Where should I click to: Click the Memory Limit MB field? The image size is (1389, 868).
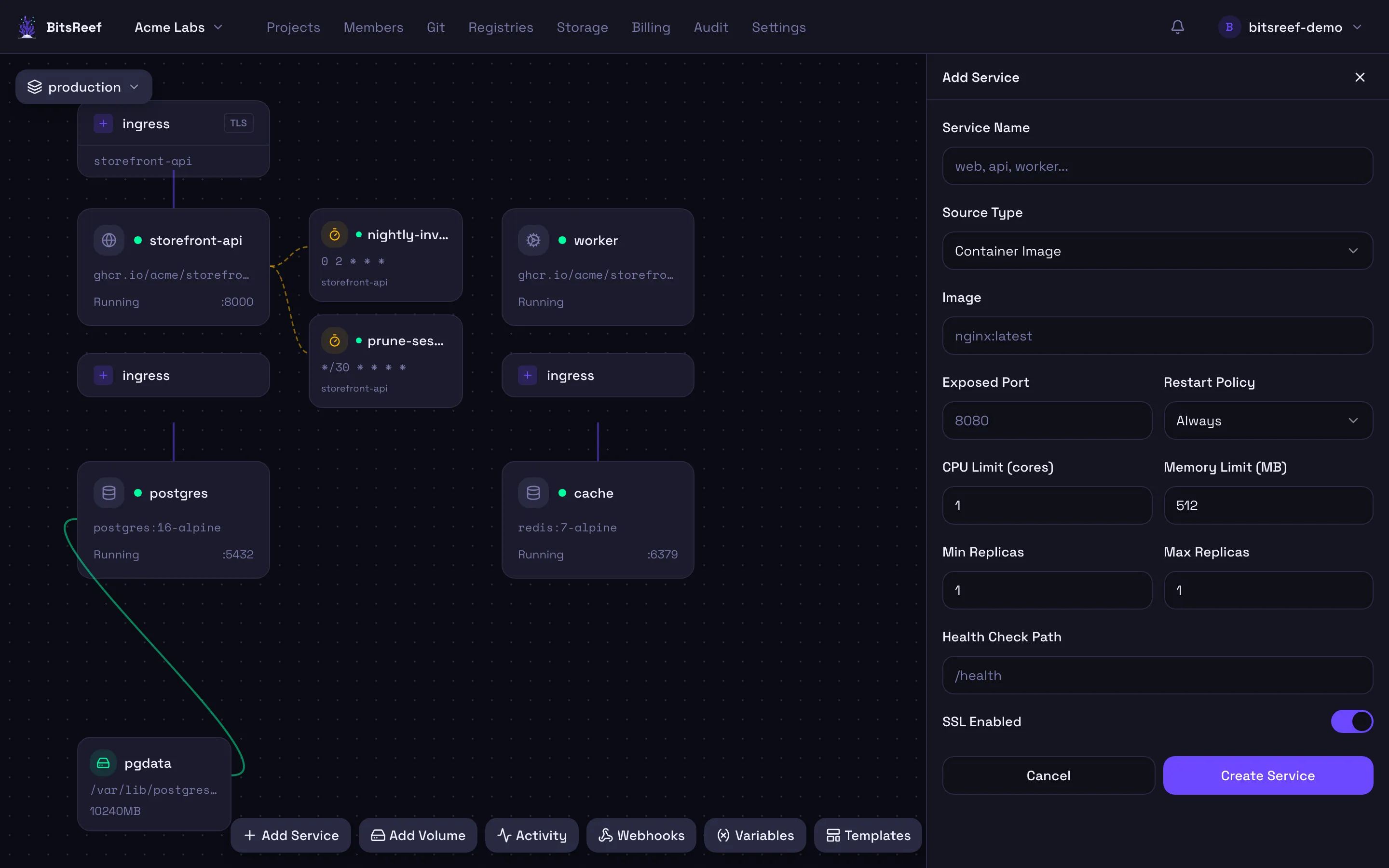pyautogui.click(x=1268, y=505)
